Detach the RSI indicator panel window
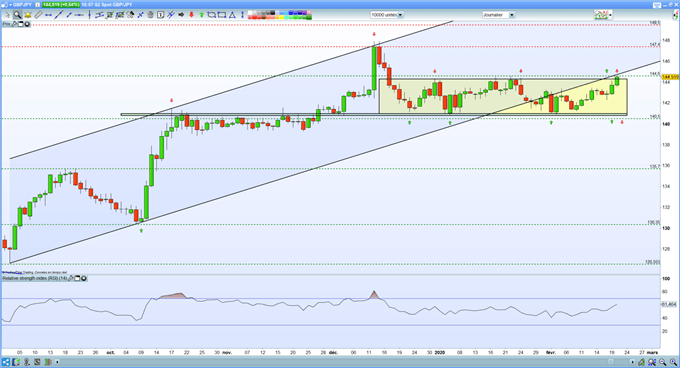 click(77, 278)
